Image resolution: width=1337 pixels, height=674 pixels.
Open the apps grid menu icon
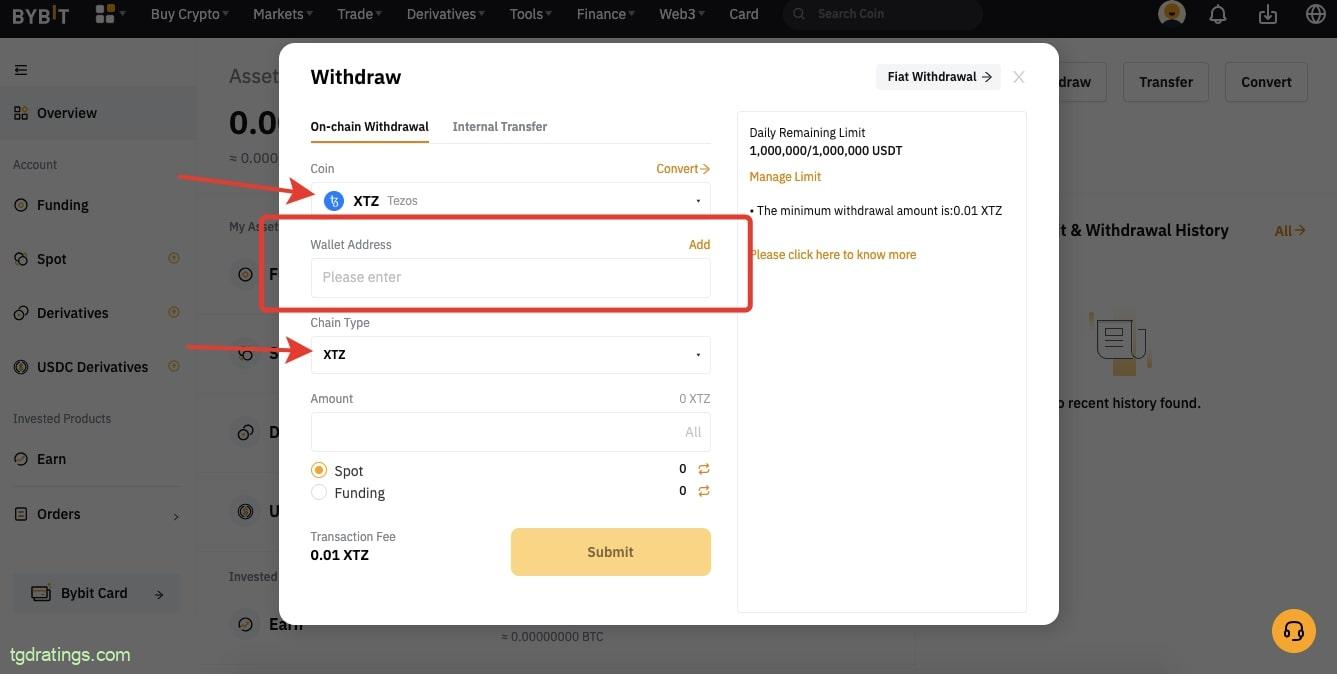coord(104,14)
